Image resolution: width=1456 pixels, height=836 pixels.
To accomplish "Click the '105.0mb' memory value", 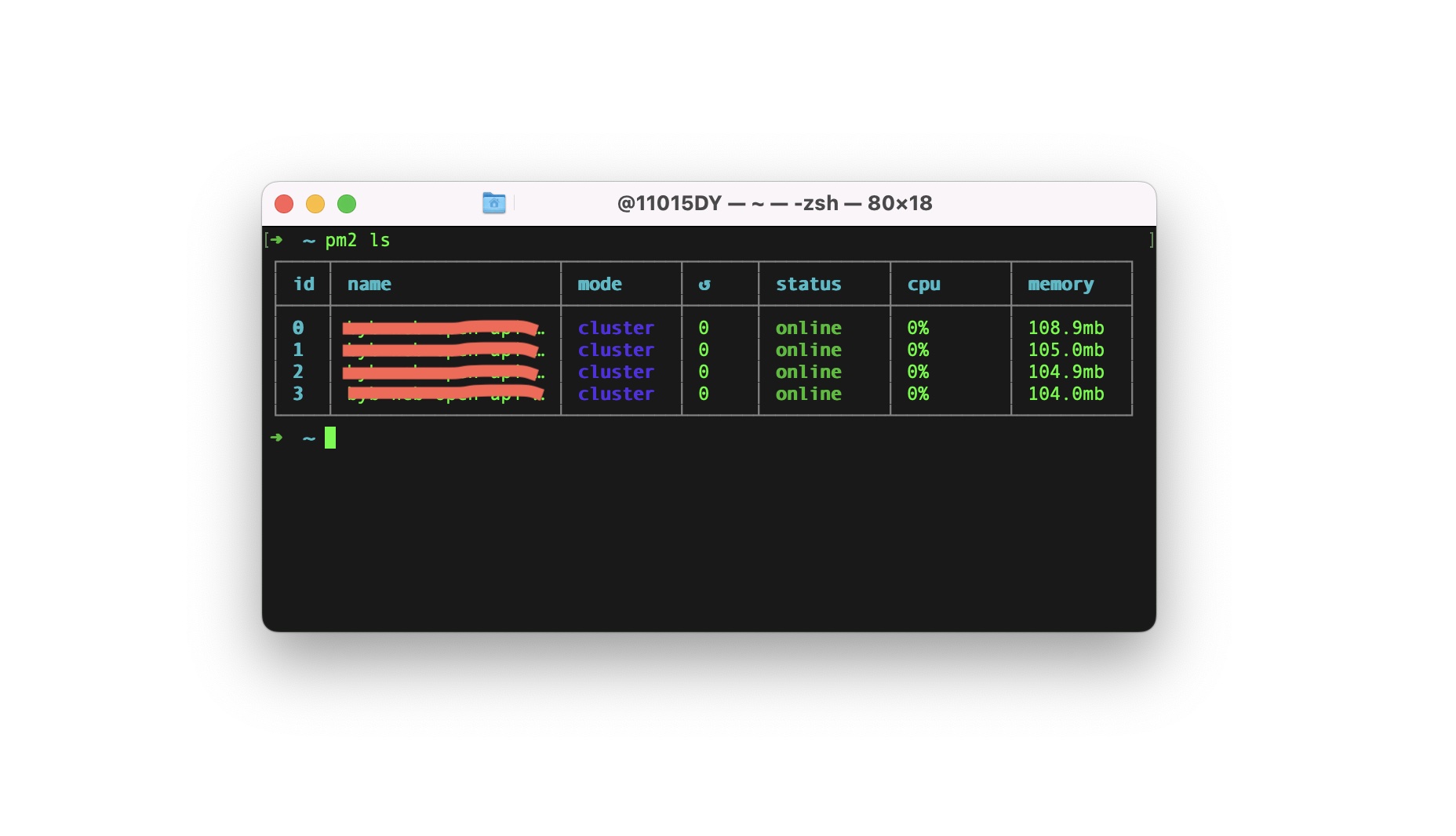I will (x=1066, y=350).
